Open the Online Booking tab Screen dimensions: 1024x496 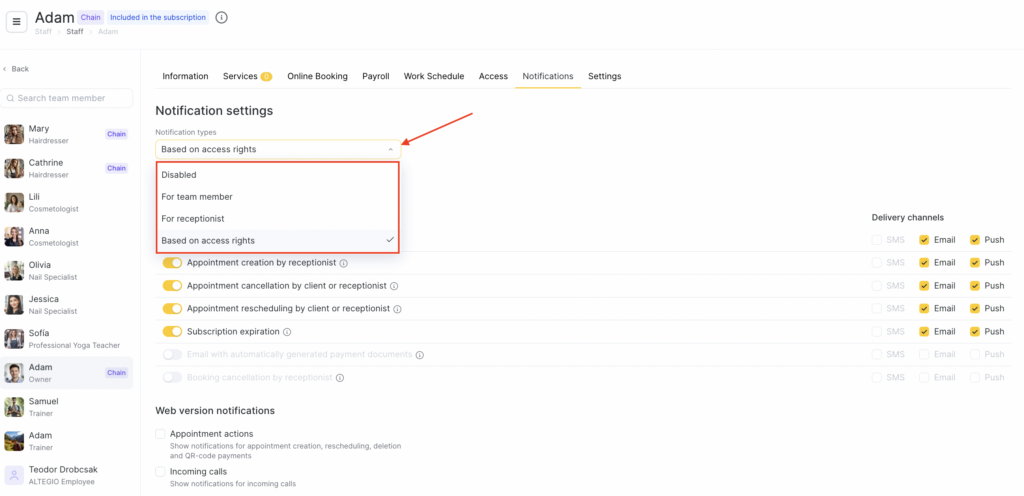(317, 76)
